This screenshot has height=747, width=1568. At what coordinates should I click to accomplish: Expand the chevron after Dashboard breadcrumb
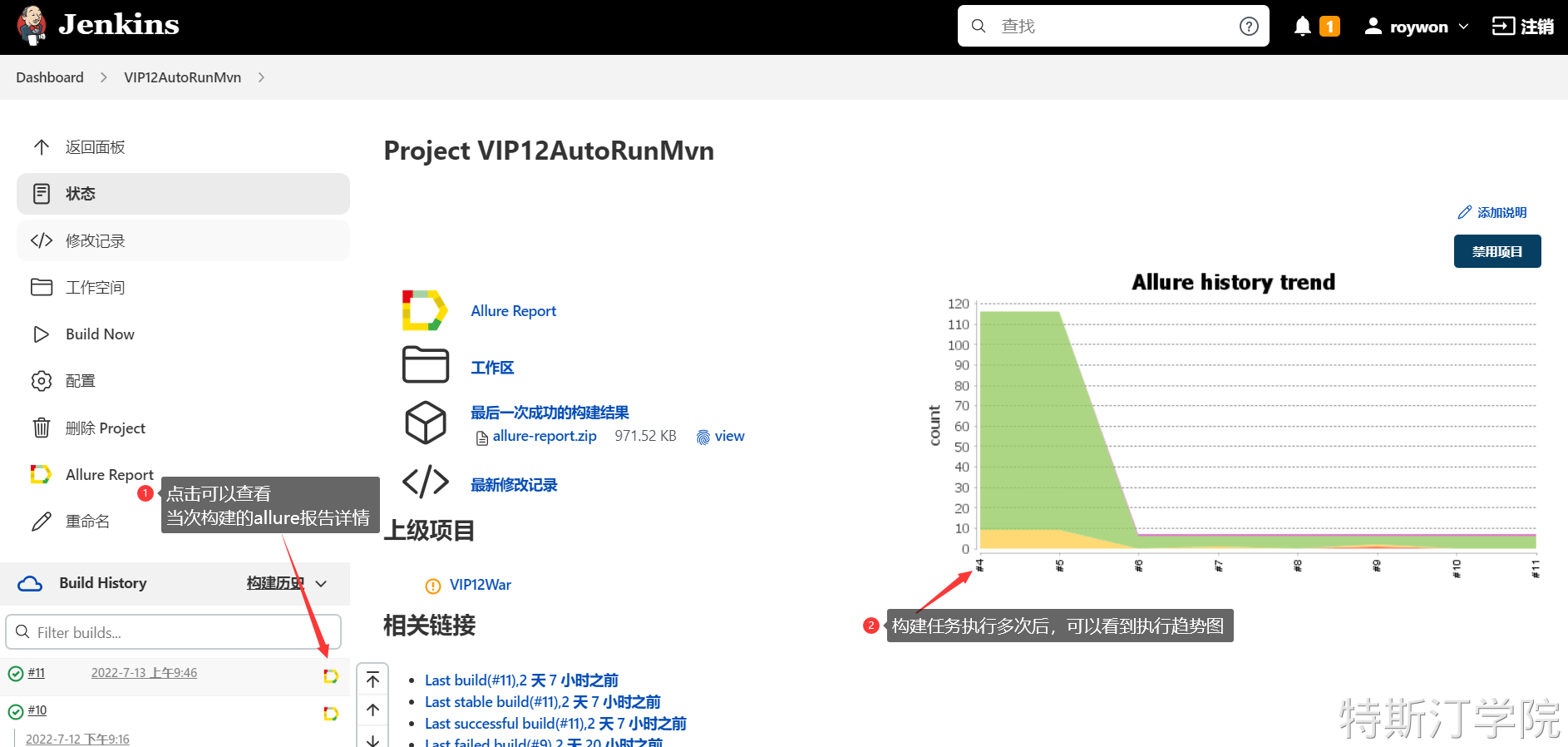click(x=104, y=77)
